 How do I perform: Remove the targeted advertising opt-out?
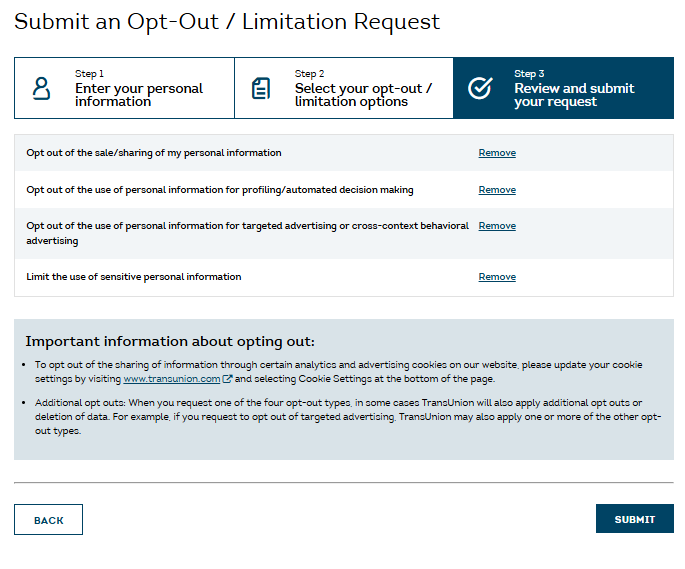[497, 226]
